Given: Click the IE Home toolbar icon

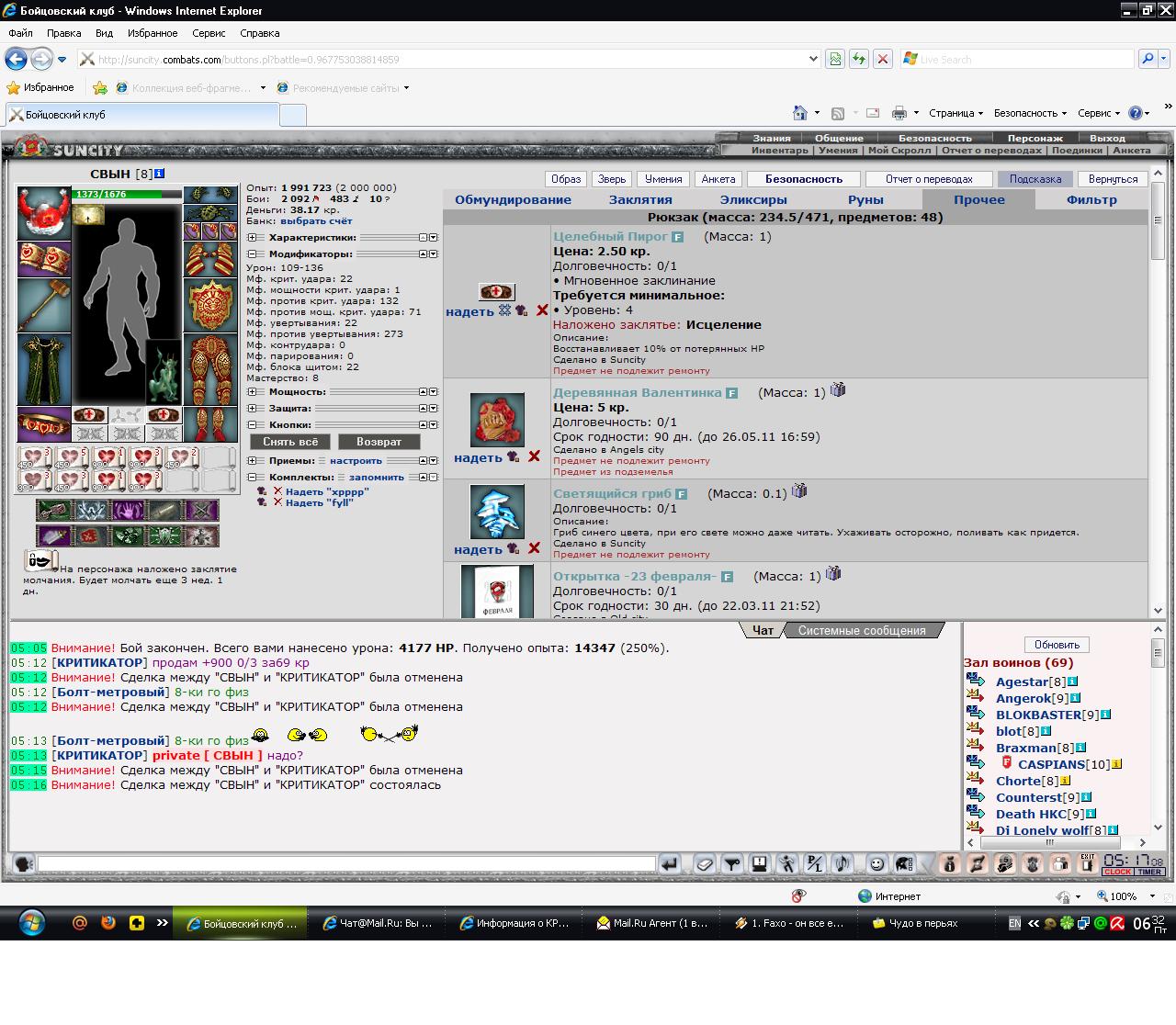Looking at the screenshot, I should click(x=800, y=113).
